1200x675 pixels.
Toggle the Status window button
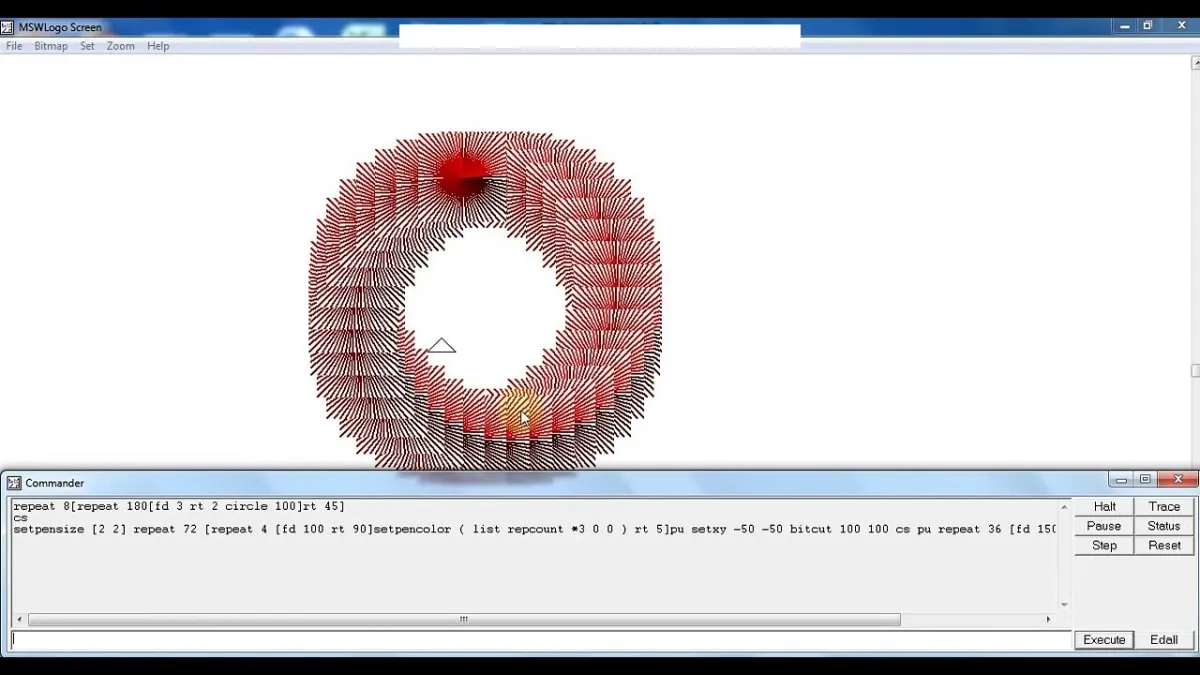(1164, 526)
